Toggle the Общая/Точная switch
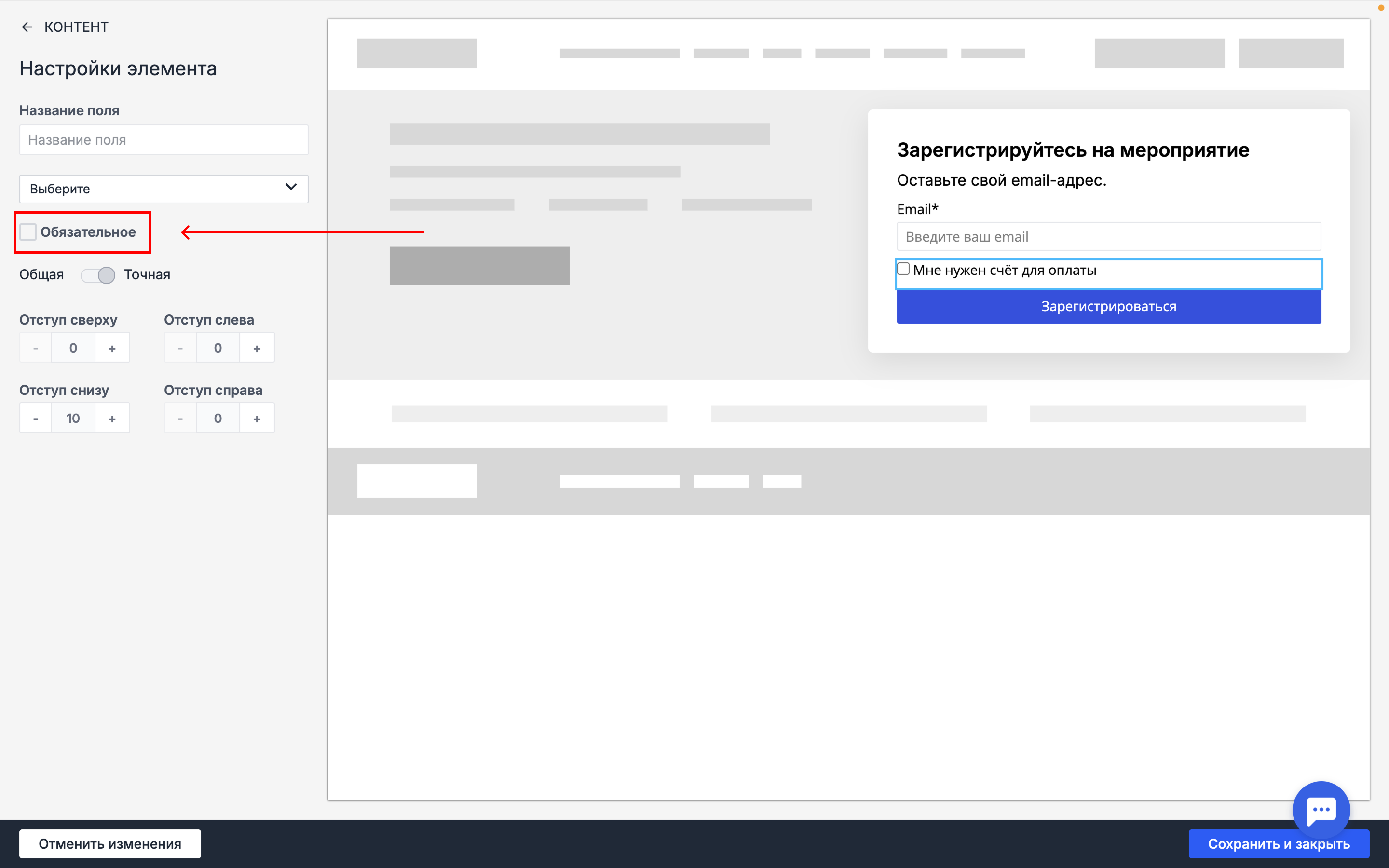 coord(97,275)
